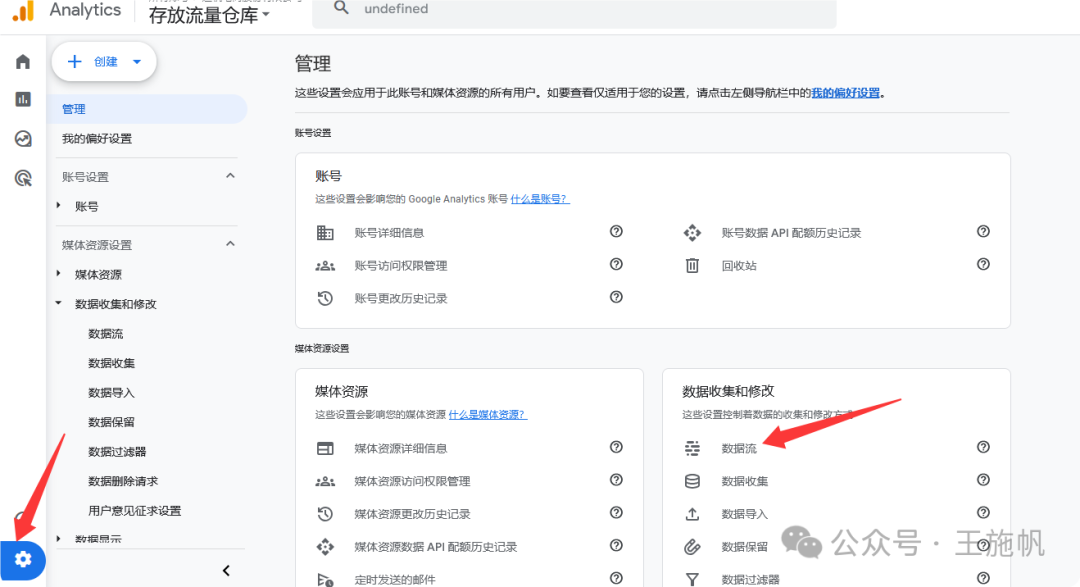Expand the 账号 tree item
This screenshot has width=1080, height=587.
pyautogui.click(x=59, y=205)
